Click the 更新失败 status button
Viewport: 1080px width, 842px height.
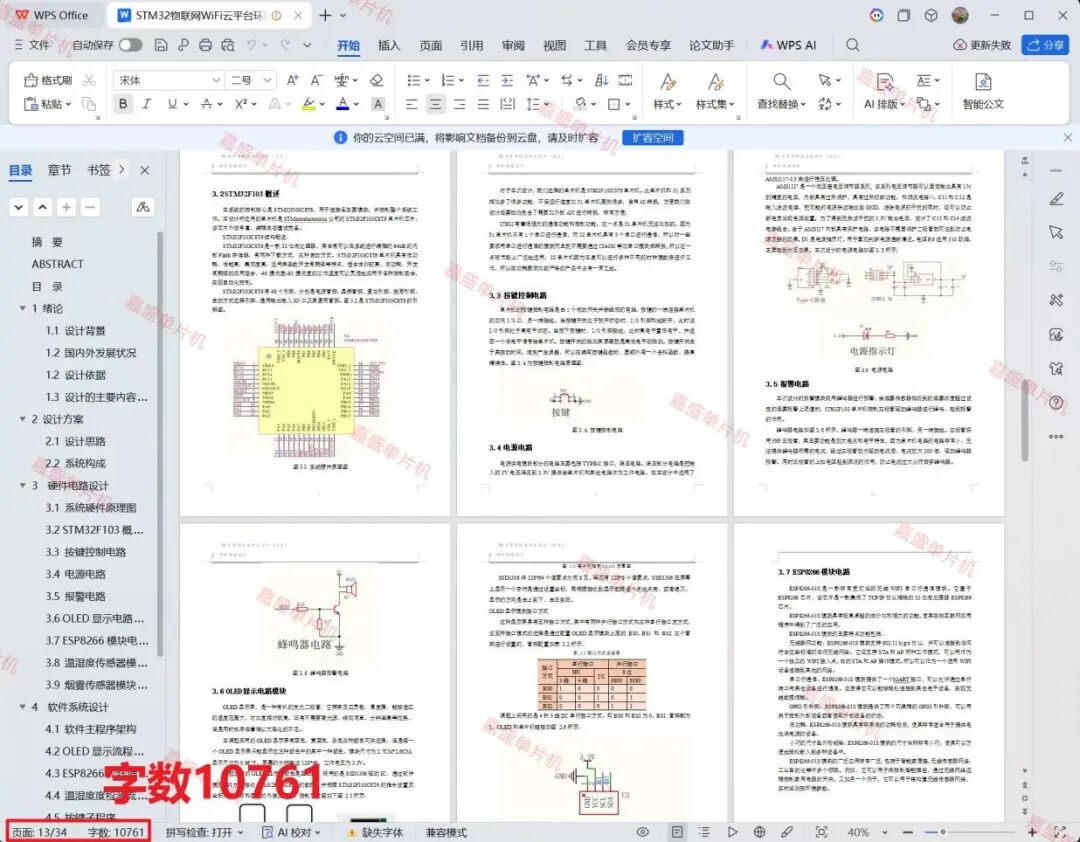pos(982,45)
